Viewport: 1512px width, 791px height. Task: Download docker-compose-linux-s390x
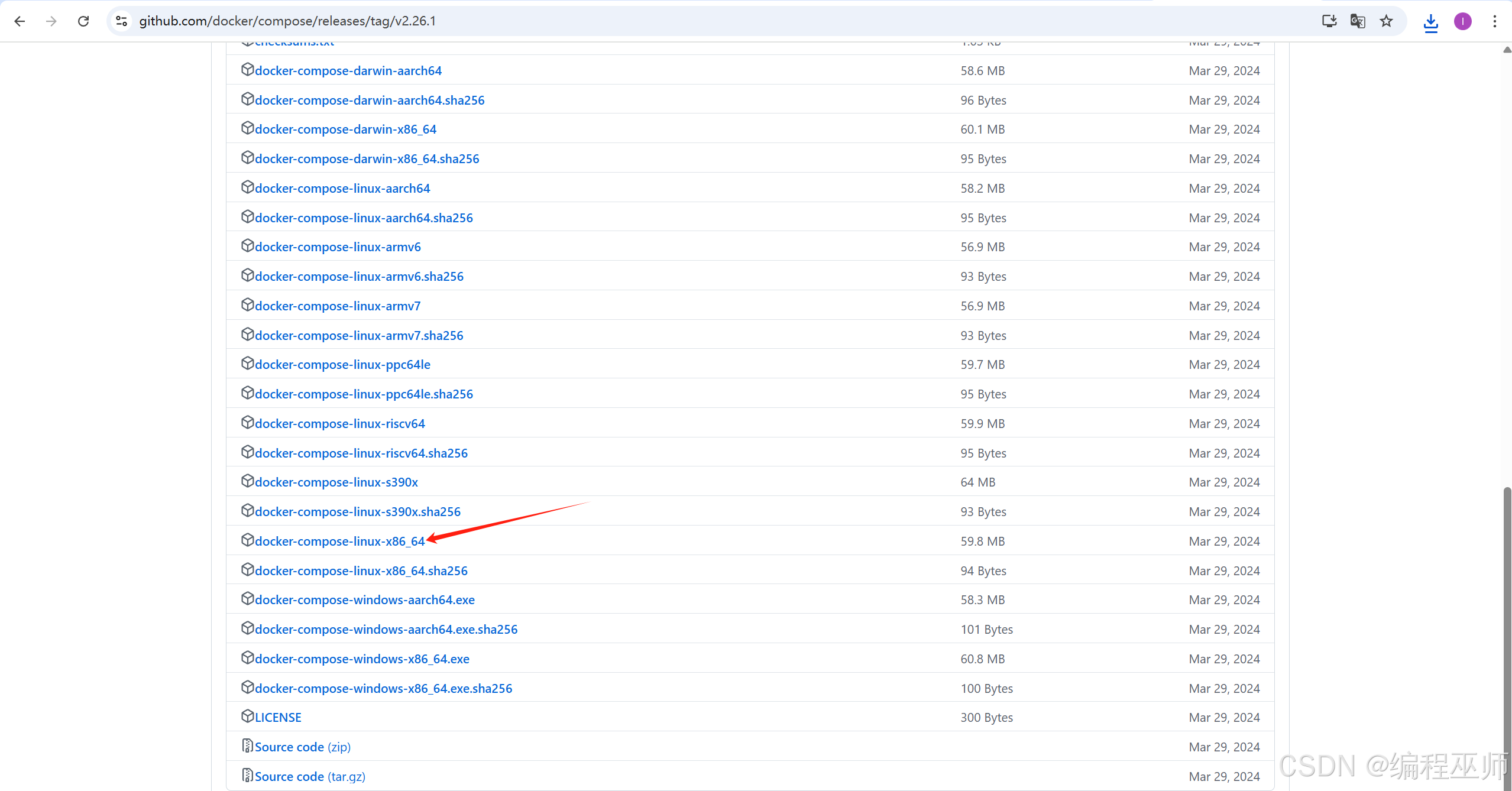(336, 482)
